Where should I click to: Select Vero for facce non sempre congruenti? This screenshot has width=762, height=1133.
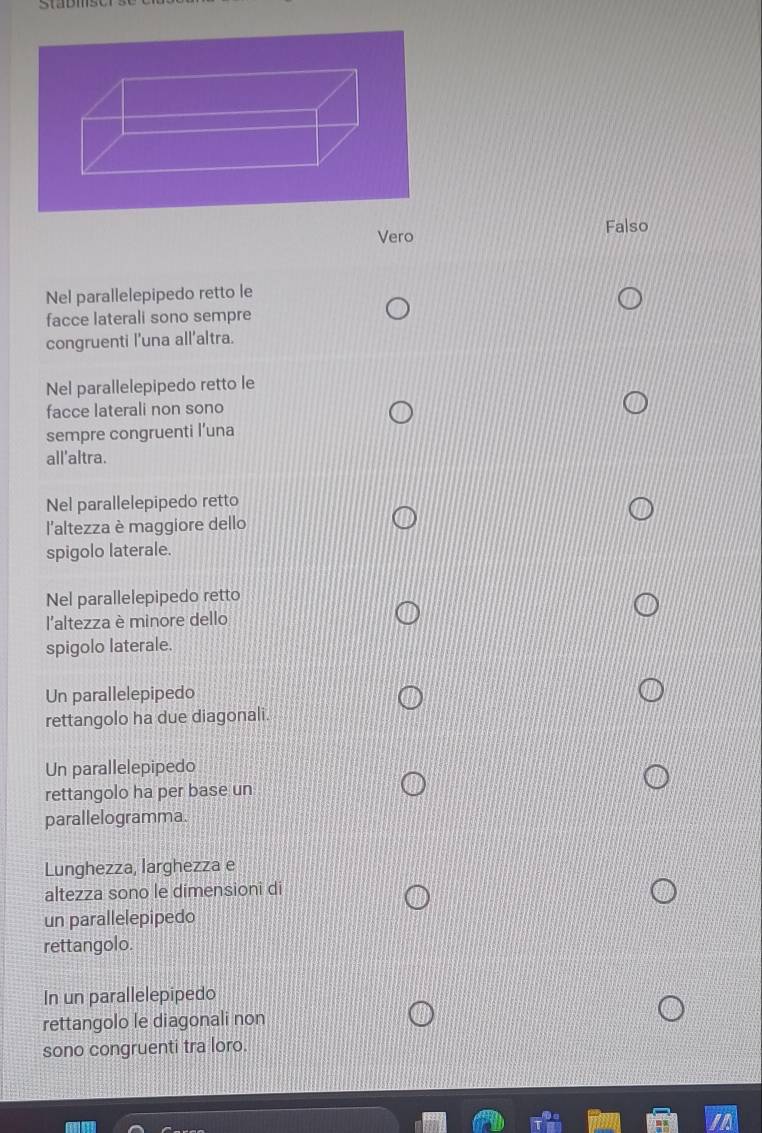click(x=401, y=413)
